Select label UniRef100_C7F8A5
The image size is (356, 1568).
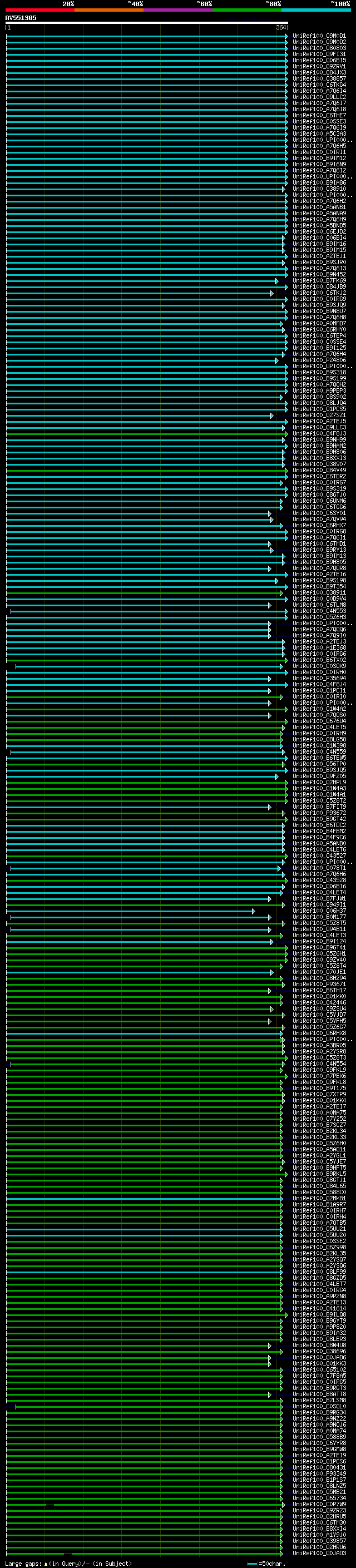click(x=319, y=1376)
